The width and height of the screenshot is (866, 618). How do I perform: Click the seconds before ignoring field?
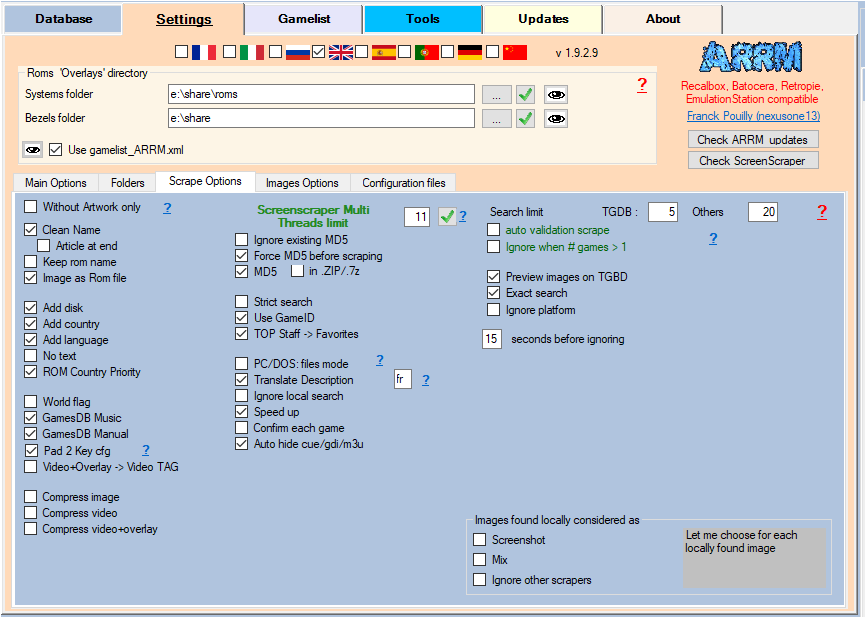pos(491,339)
